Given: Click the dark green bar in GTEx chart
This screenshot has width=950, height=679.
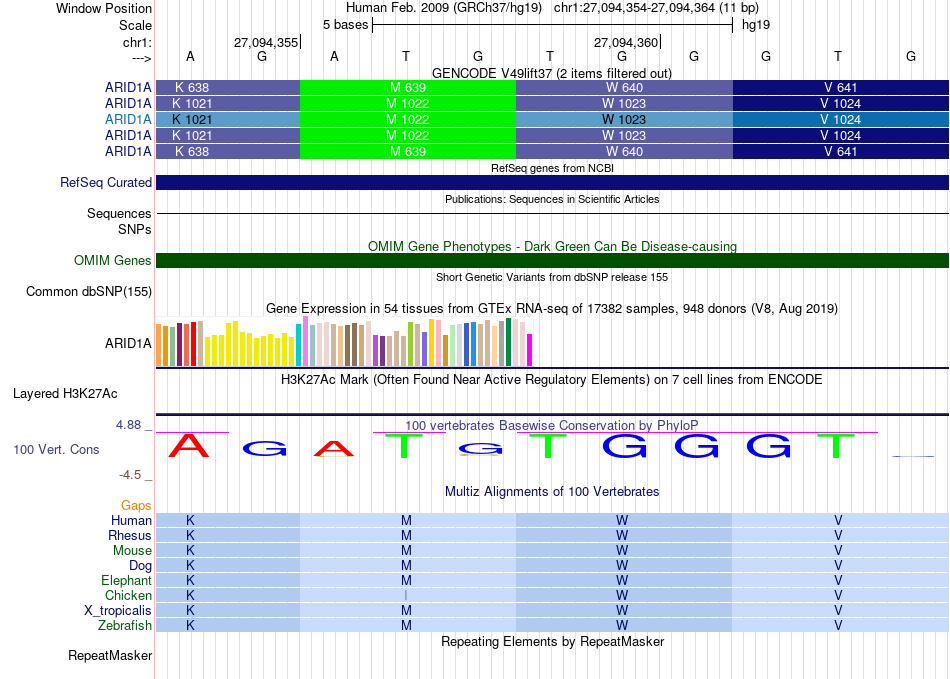Looking at the screenshot, I should [x=508, y=342].
